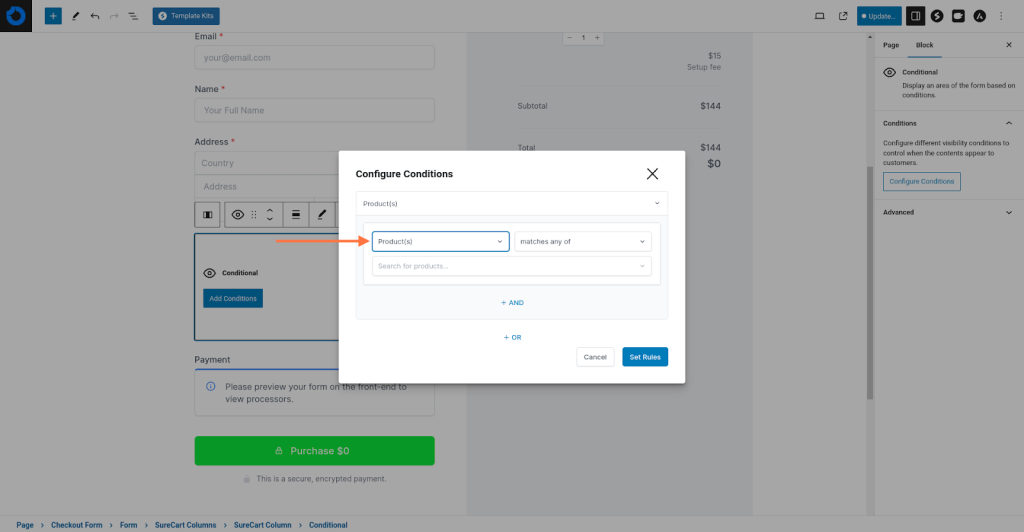
Task: Click the undo arrow in top toolbar
Action: pos(94,16)
